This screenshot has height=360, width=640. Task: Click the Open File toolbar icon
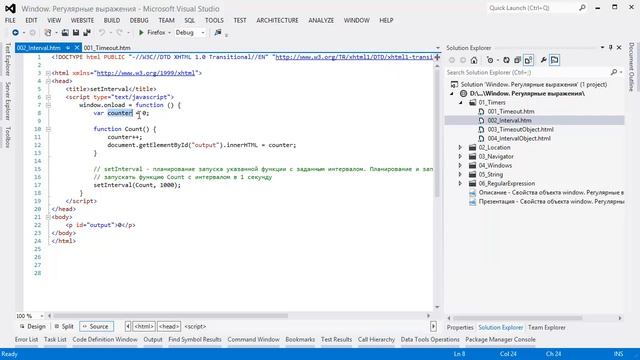coord(65,32)
